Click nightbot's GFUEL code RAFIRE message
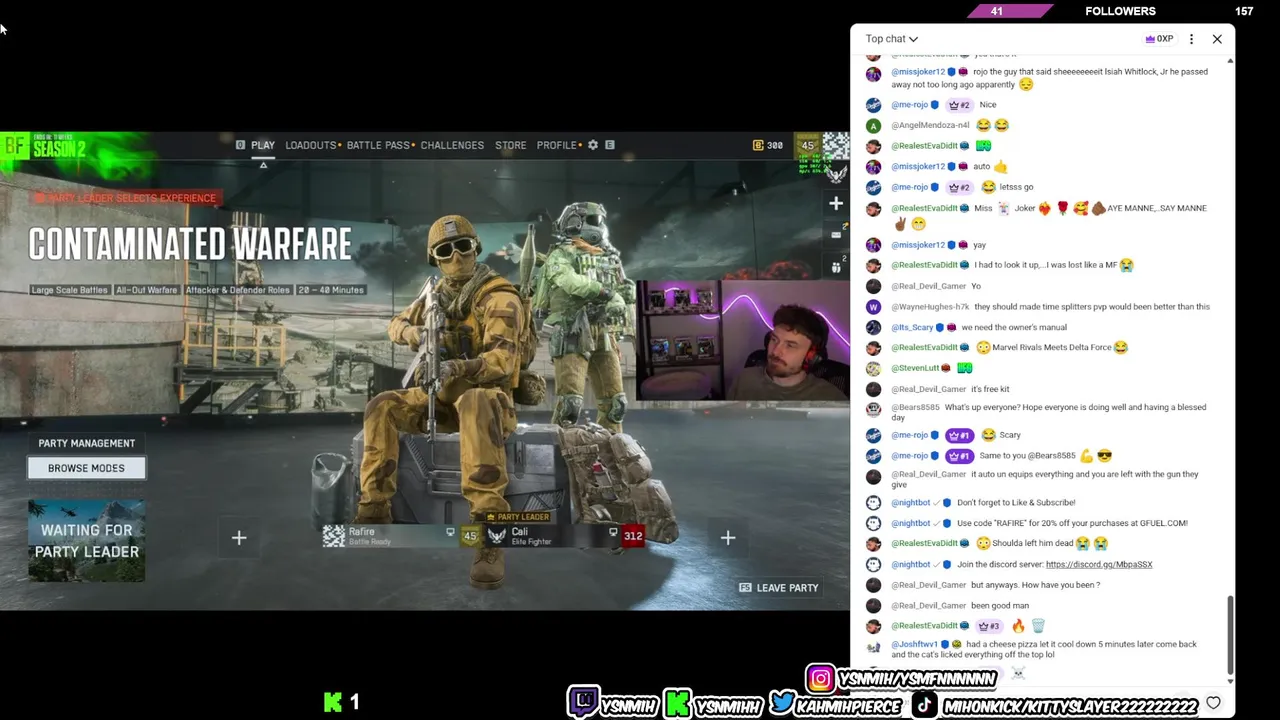The height and width of the screenshot is (720, 1280). pyautogui.click(x=1072, y=523)
